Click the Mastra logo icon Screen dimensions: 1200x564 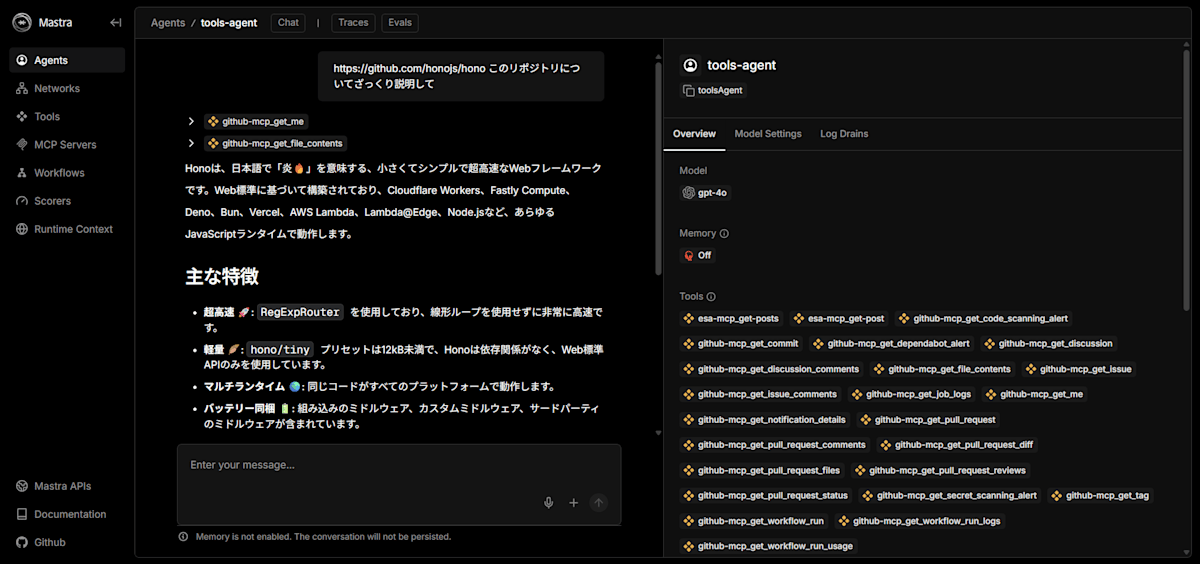23,22
